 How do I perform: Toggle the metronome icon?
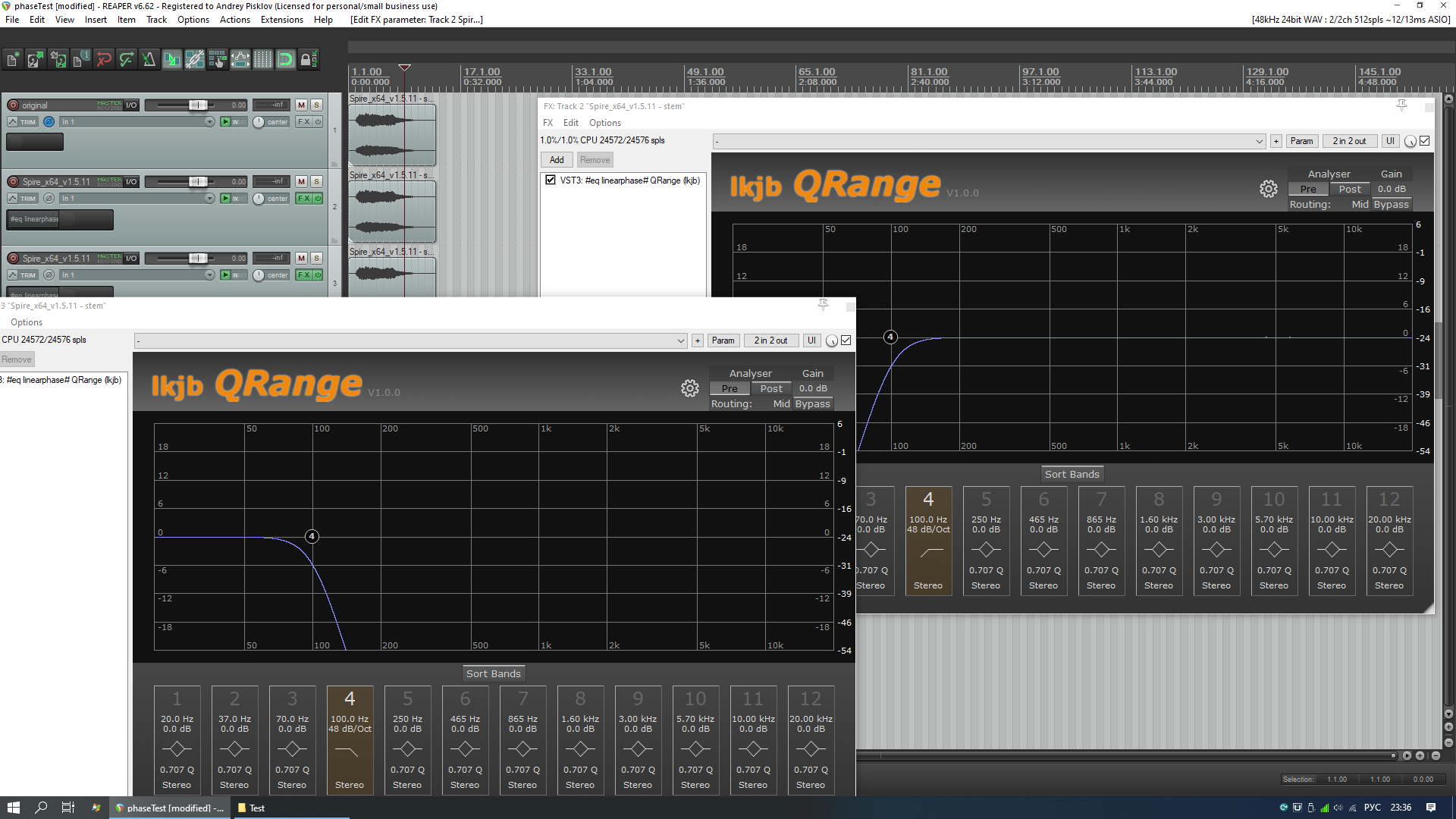(149, 59)
